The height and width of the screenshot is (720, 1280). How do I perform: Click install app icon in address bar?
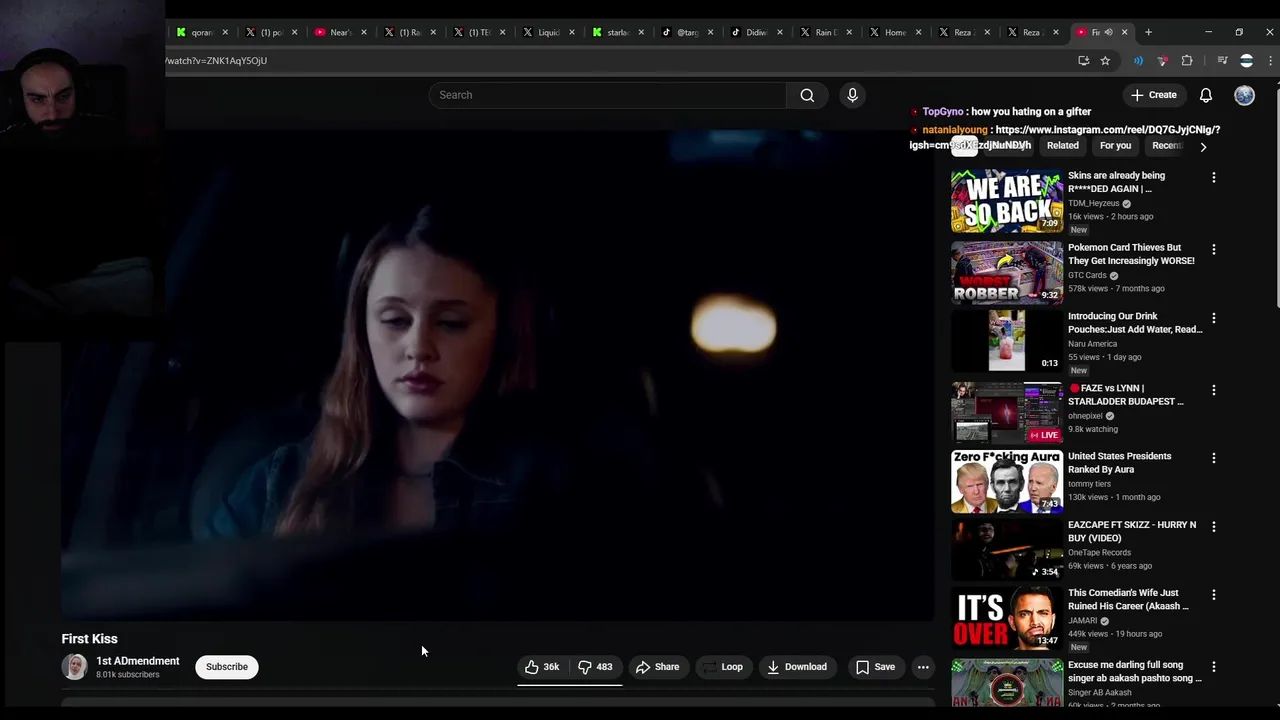(1083, 61)
